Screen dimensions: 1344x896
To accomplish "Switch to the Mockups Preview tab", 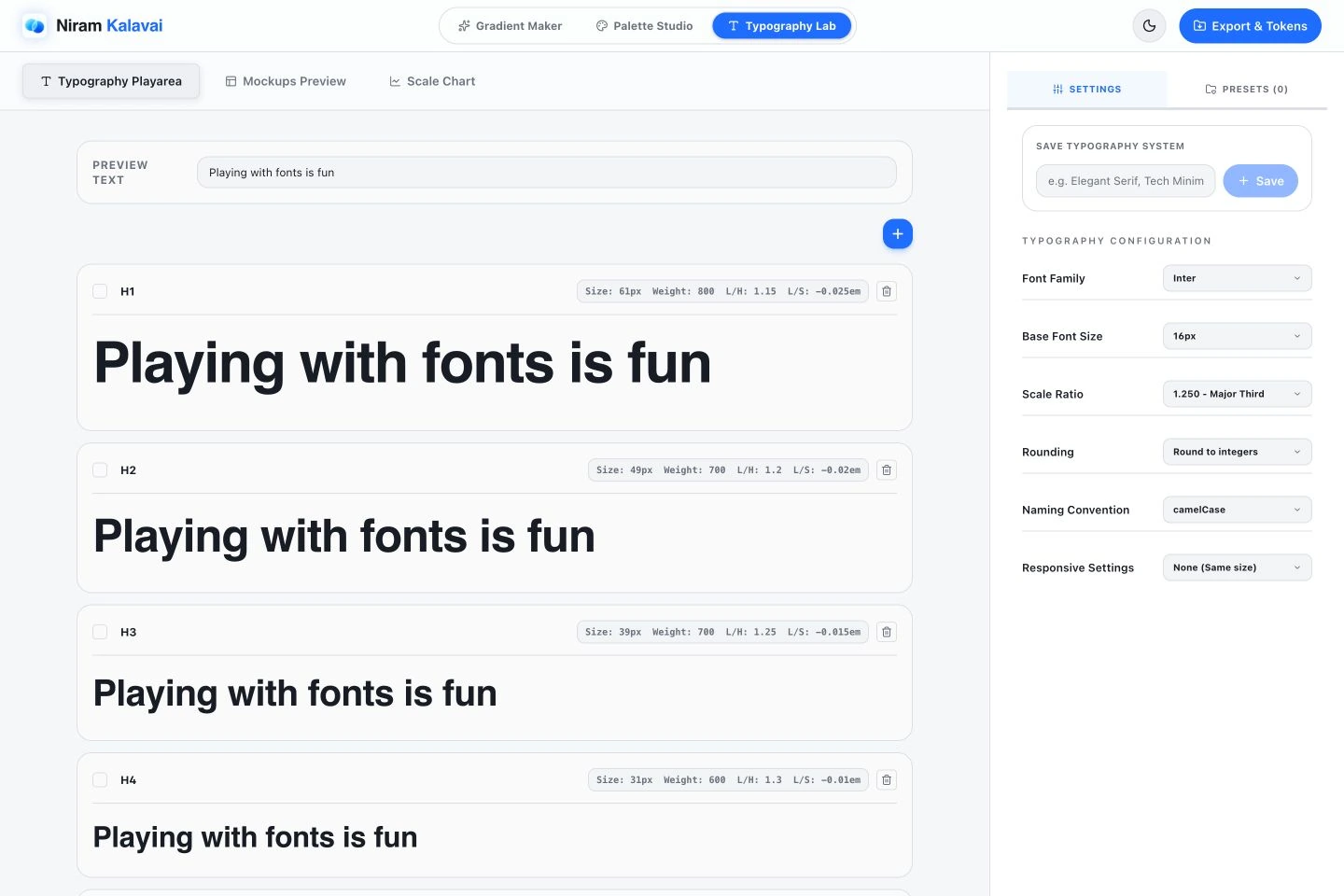I will (286, 81).
